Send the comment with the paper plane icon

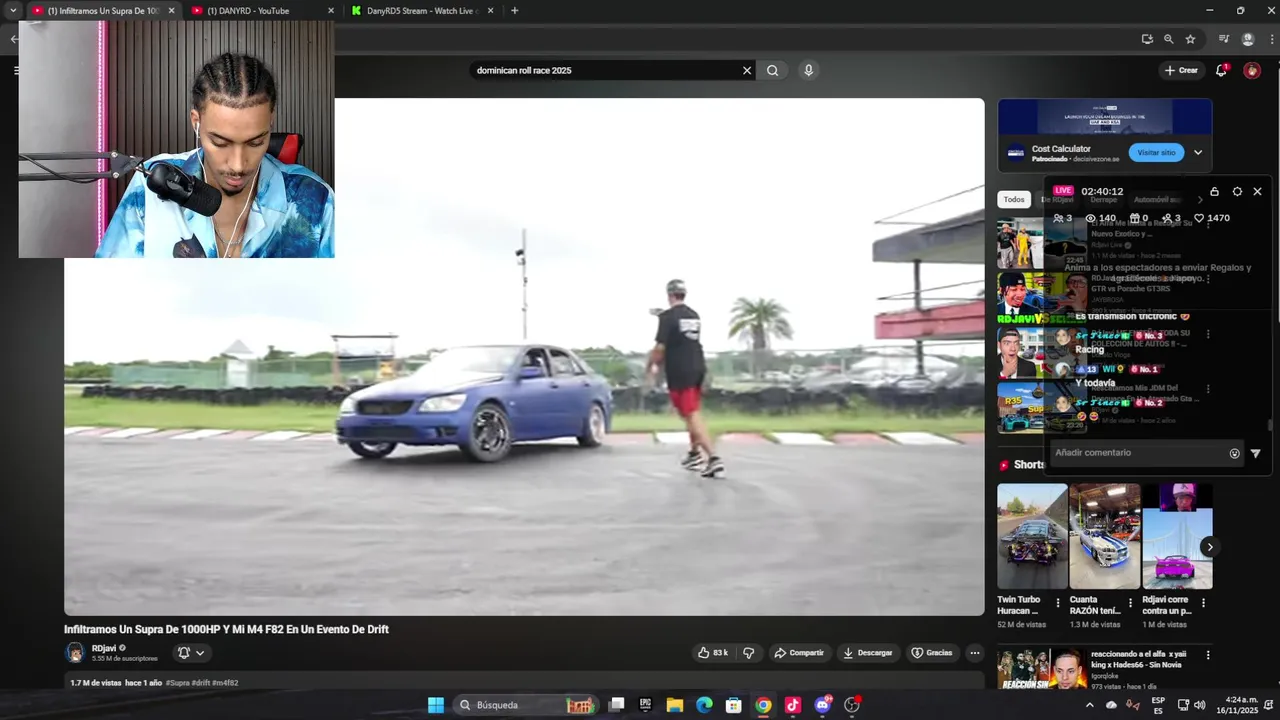coord(1255,453)
